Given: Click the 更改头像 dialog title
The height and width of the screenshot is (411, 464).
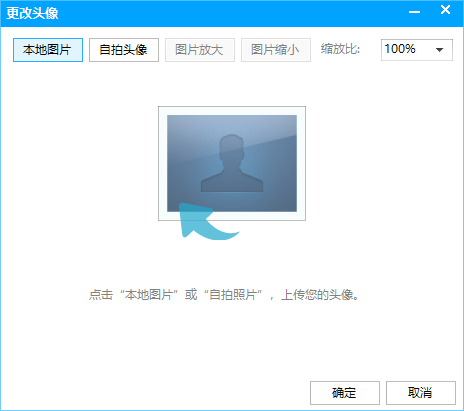Looking at the screenshot, I should click(x=32, y=13).
